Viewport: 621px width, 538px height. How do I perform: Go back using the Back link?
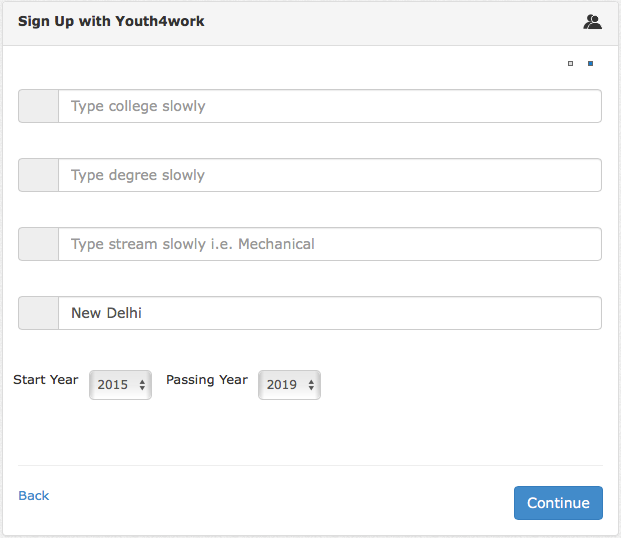point(34,495)
